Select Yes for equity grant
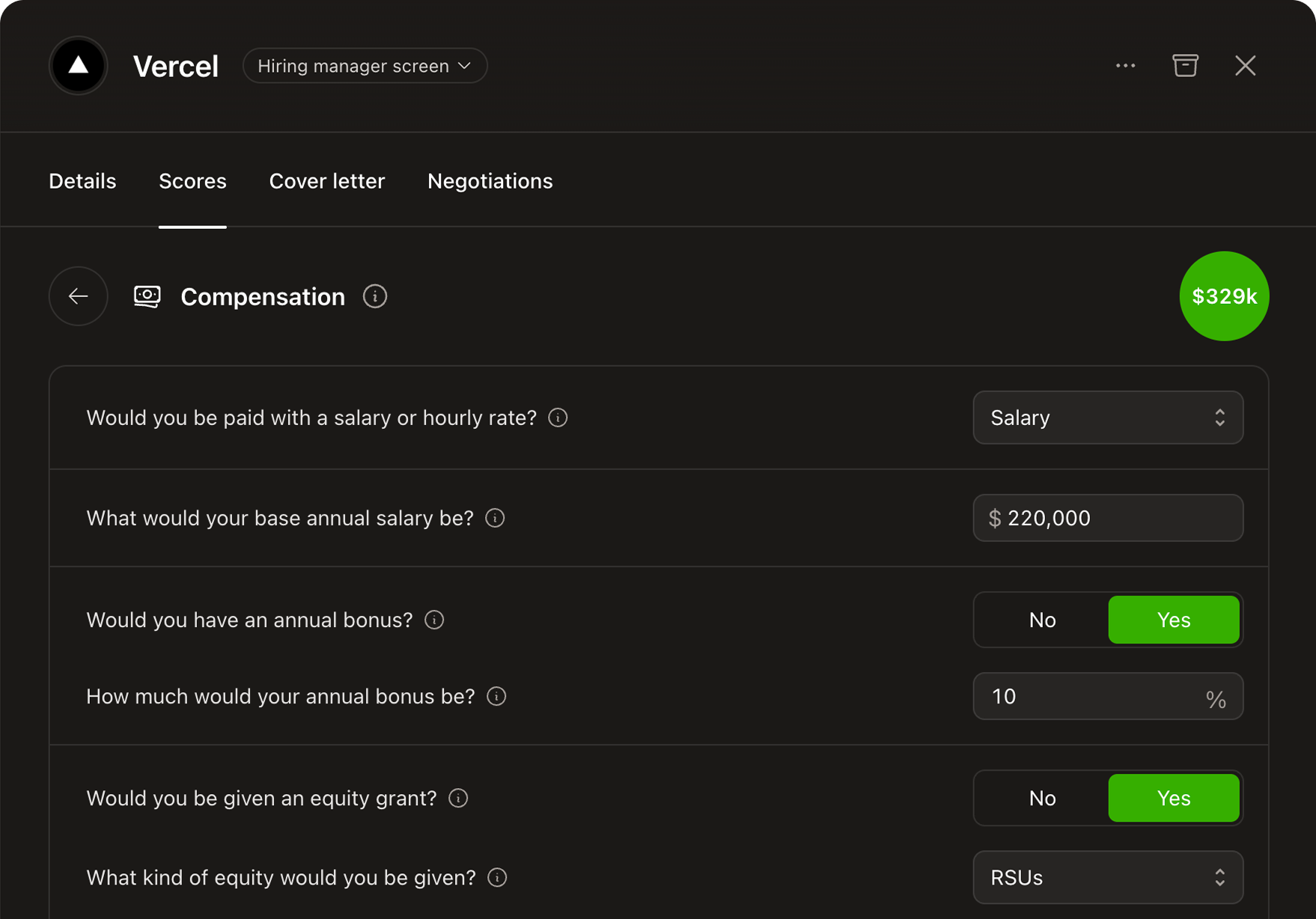1316x919 pixels. pyautogui.click(x=1173, y=799)
